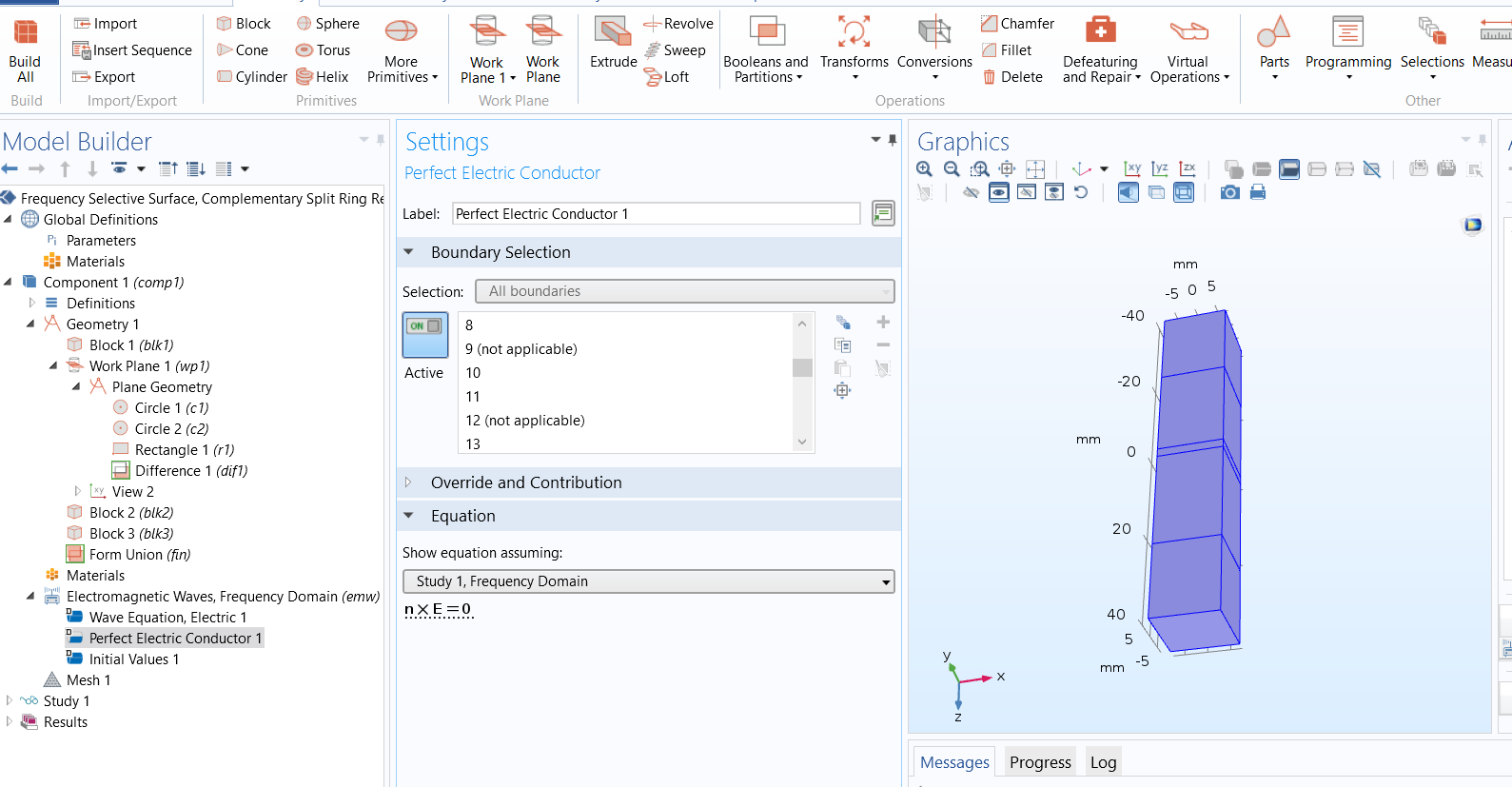Open the Show equation assuming study dropdown
The width and height of the screenshot is (1512, 787).
(648, 581)
